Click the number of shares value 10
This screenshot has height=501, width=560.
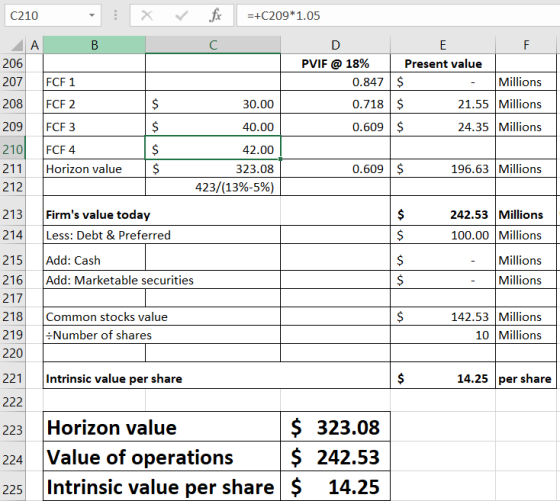click(x=443, y=335)
